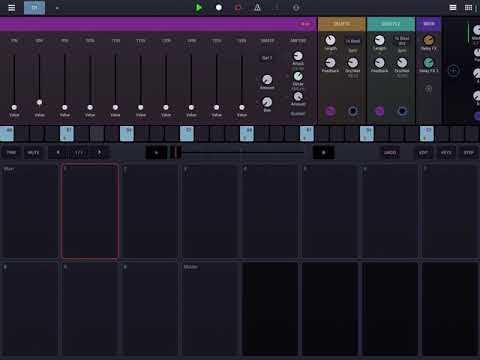This screenshot has width=480, height=360.
Task: Click the green Delay FX 2 send knob
Action: pyautogui.click(x=429, y=63)
